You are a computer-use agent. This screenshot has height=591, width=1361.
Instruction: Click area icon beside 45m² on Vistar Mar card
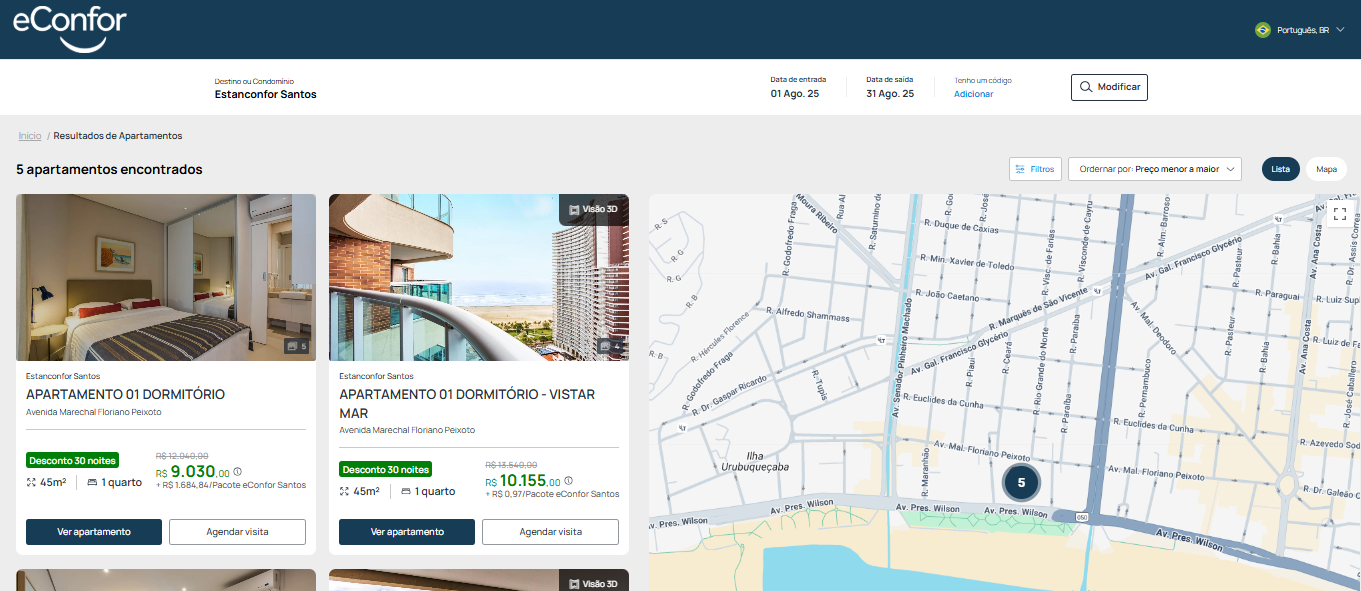(x=345, y=491)
